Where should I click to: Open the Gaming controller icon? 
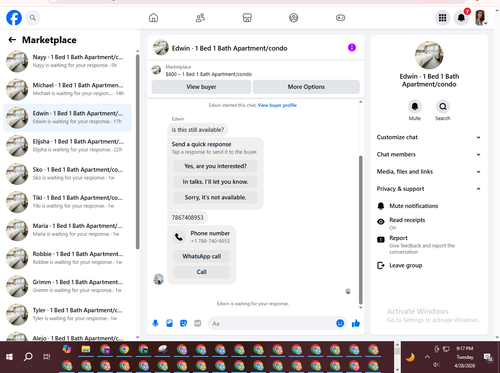[340, 18]
